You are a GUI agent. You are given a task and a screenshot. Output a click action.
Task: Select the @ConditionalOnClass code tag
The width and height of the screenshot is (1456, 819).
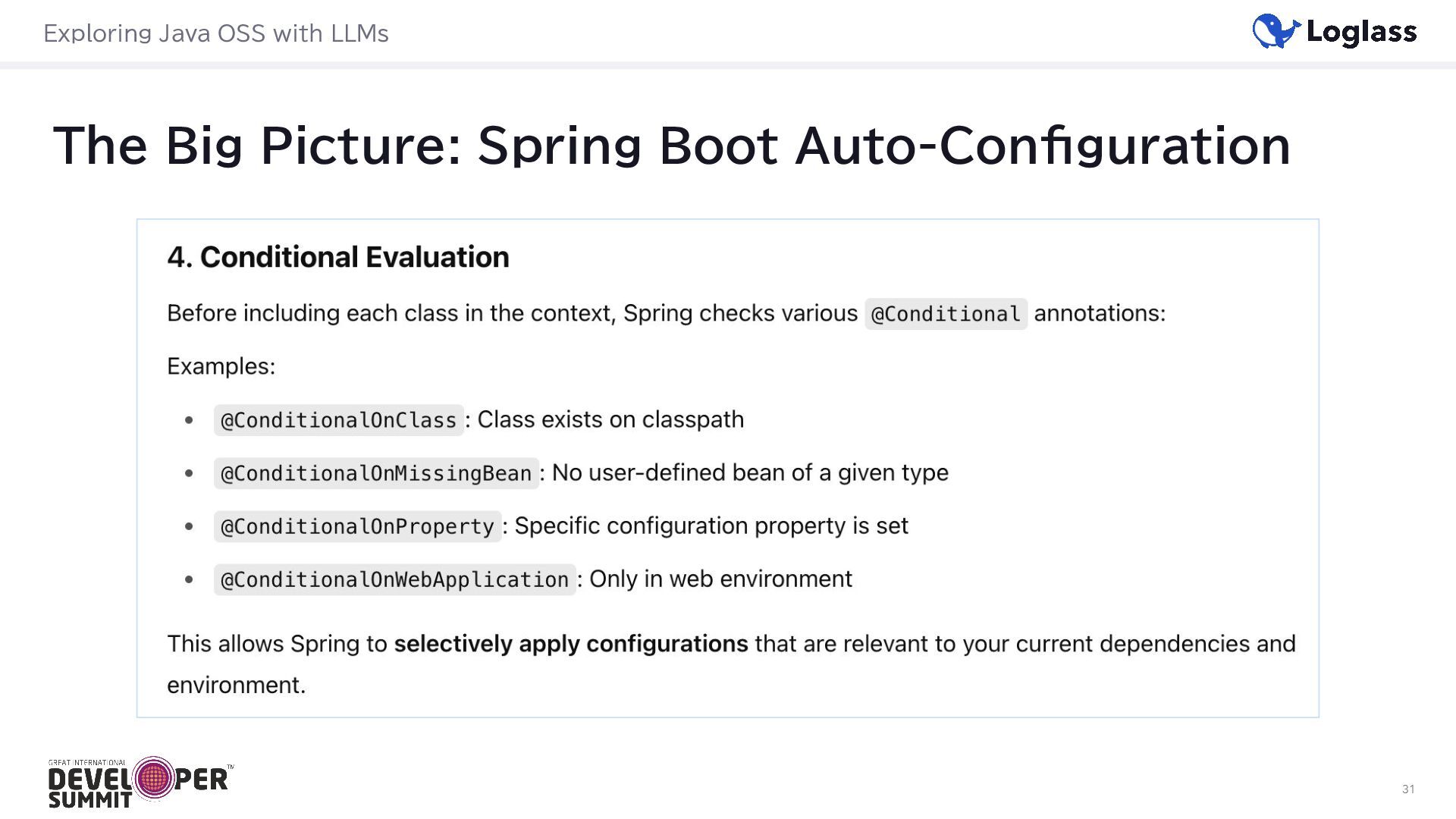[338, 420]
